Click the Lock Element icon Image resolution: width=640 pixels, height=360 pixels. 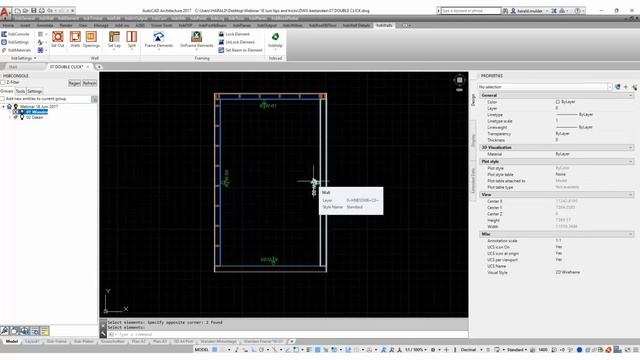pyautogui.click(x=221, y=34)
